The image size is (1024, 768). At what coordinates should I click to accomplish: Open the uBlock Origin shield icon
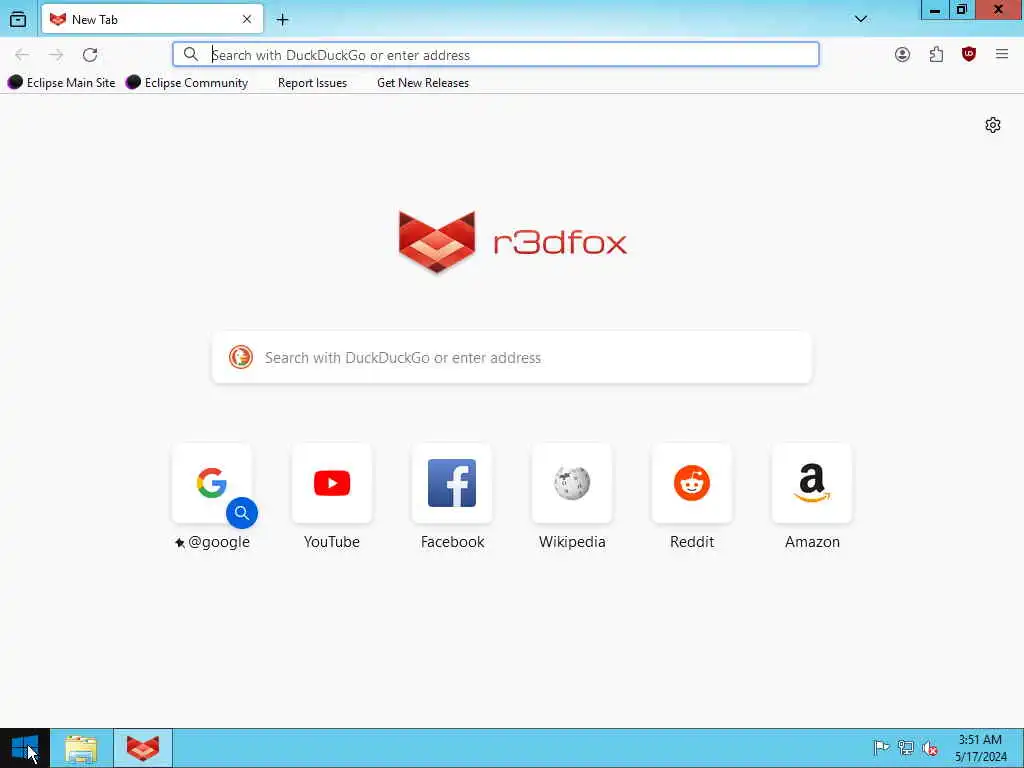pyautogui.click(x=969, y=55)
